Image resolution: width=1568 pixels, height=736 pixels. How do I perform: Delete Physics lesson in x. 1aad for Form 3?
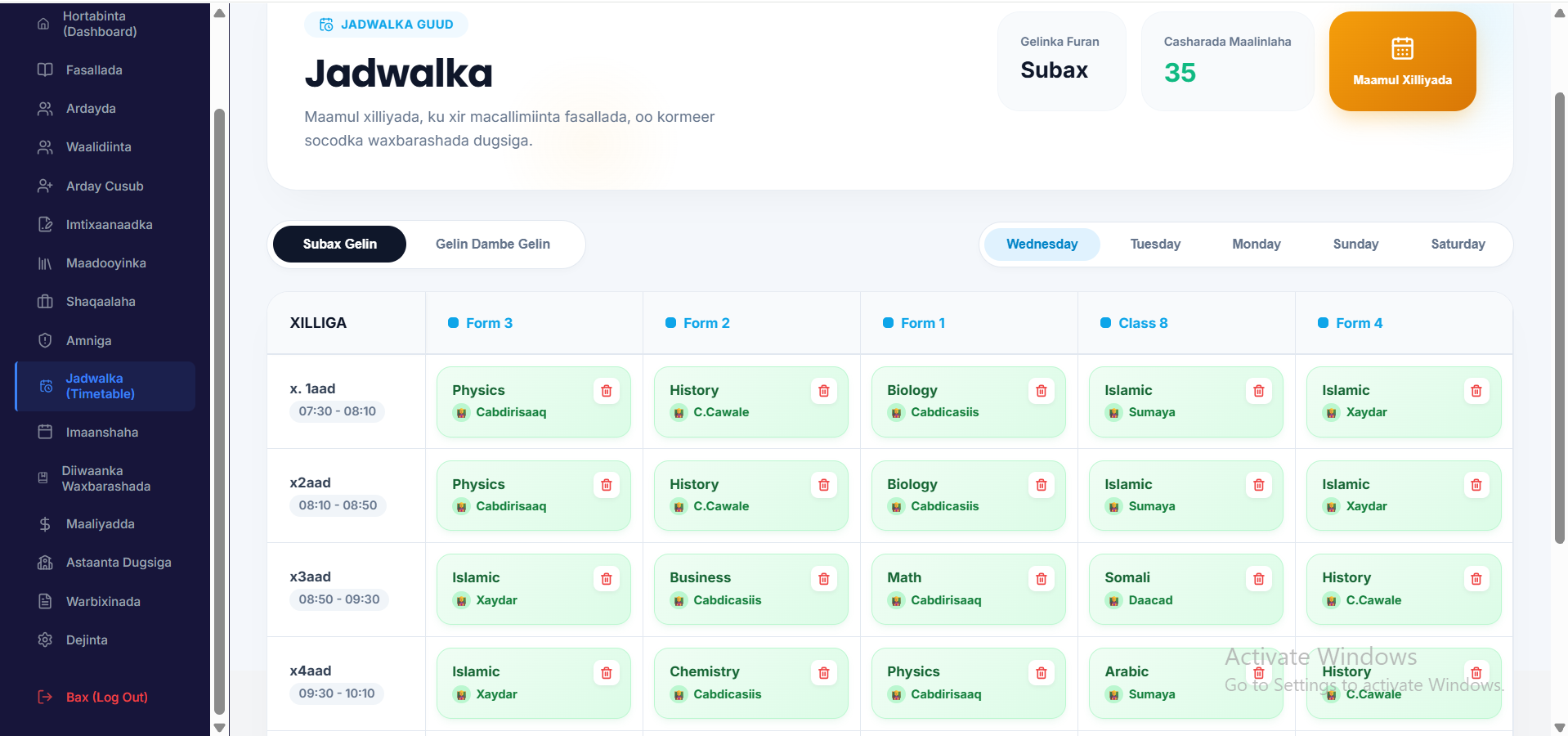coord(607,391)
